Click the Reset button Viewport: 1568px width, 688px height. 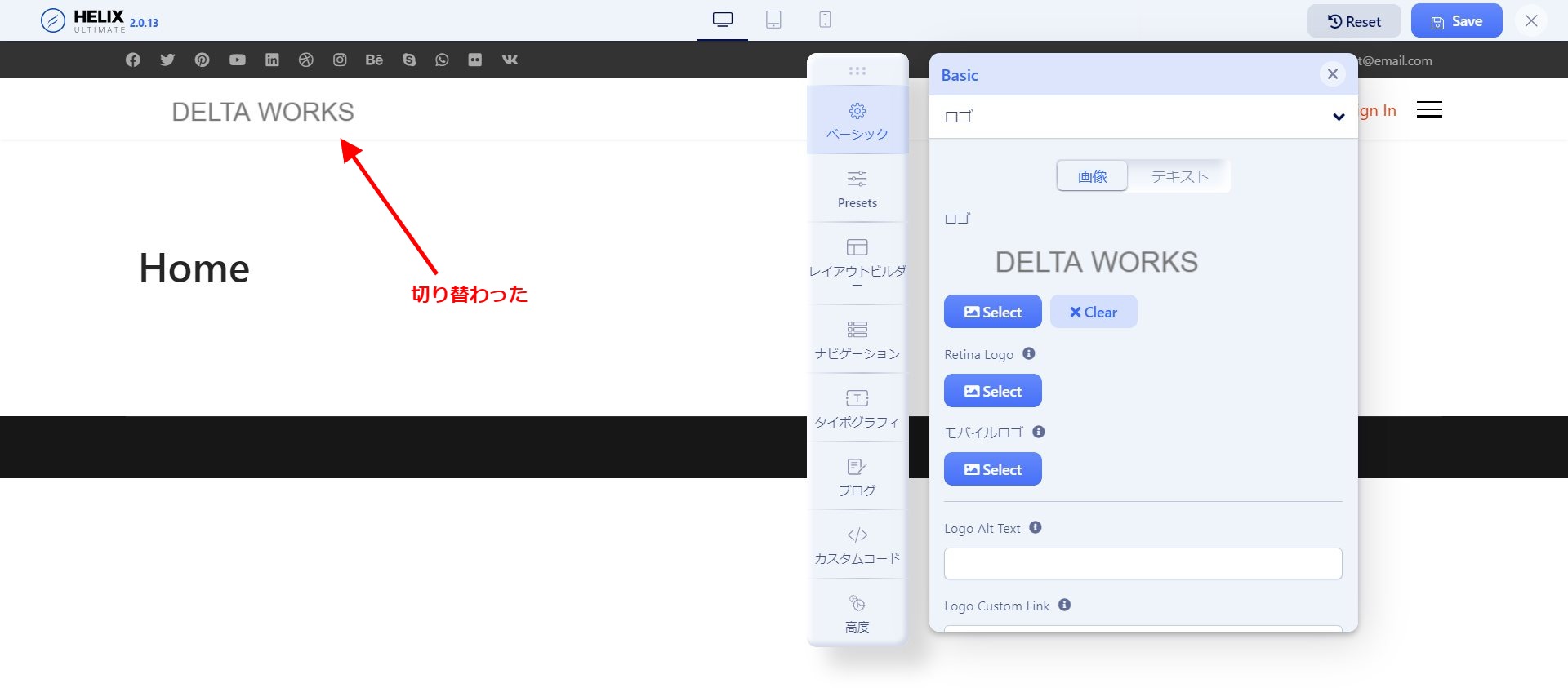(1354, 21)
